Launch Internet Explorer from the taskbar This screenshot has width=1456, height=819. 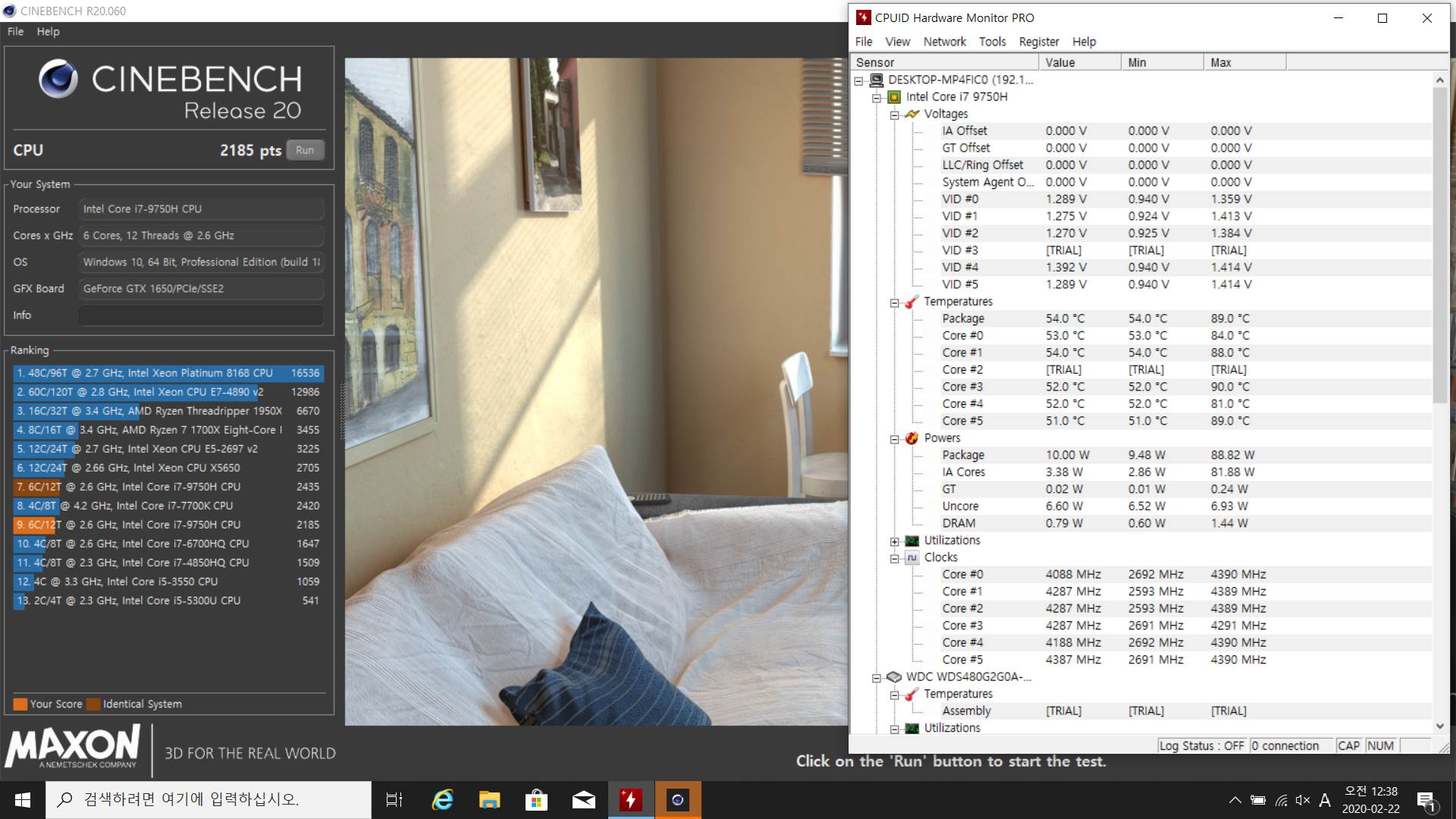pyautogui.click(x=442, y=800)
